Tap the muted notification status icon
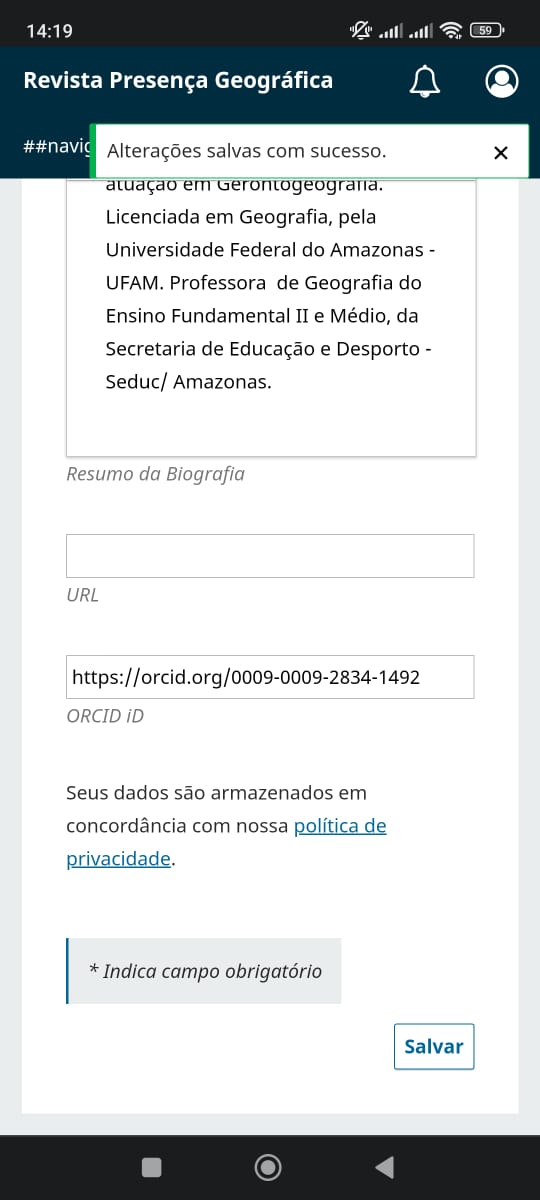 coord(360,31)
